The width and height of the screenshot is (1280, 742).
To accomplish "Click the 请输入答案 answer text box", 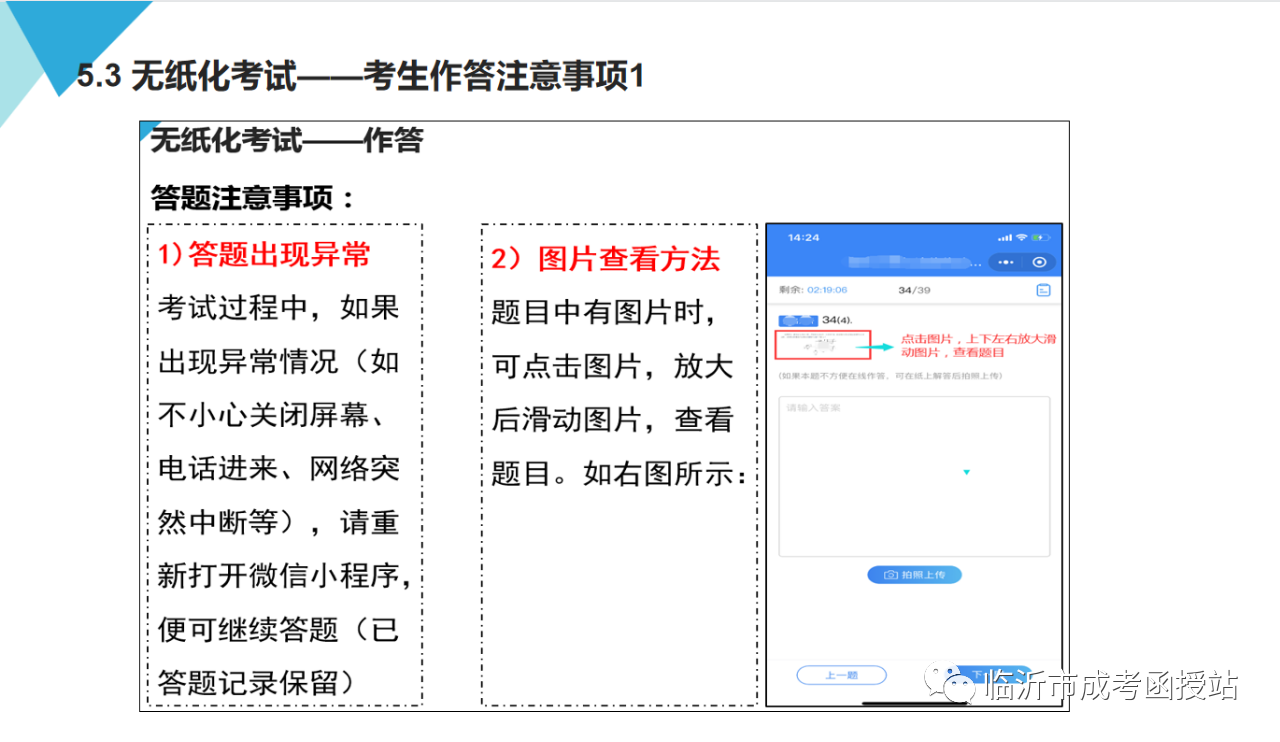I will coord(914,476).
